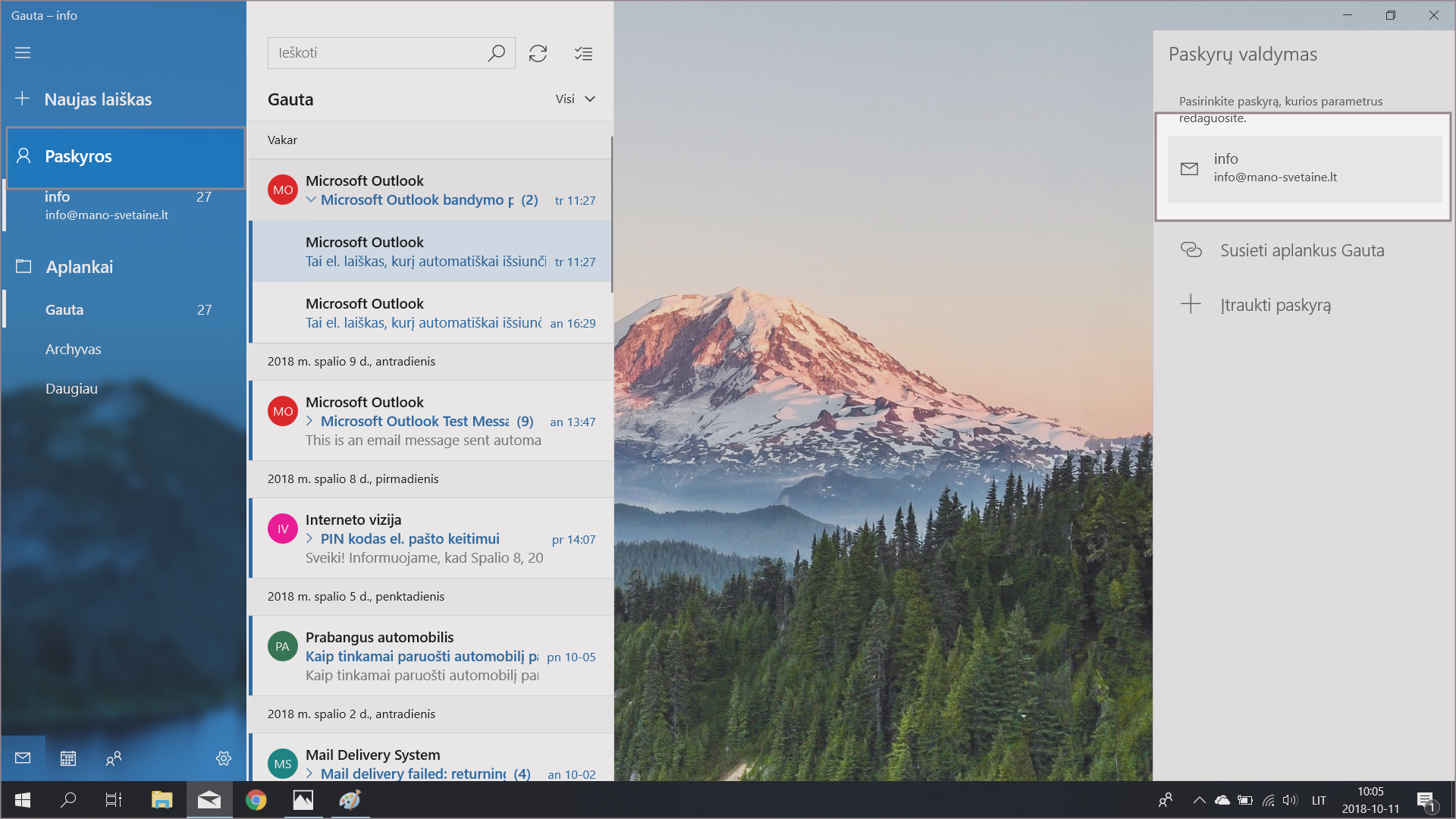
Task: Select the Gauta folder
Action: 64,310
